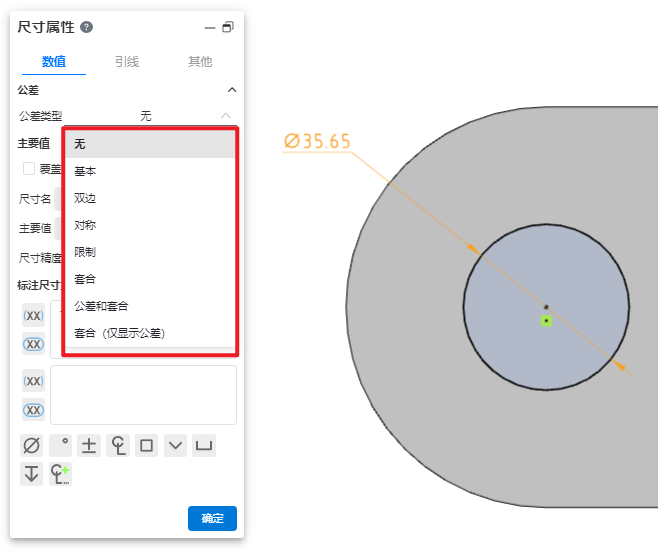Insert the depth arrow symbol
Screen dimensions: 658x552
pyautogui.click(x=32, y=474)
